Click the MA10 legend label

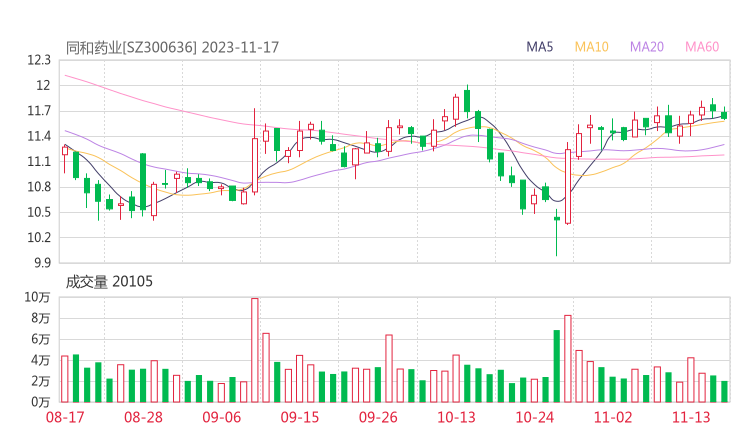(591, 47)
